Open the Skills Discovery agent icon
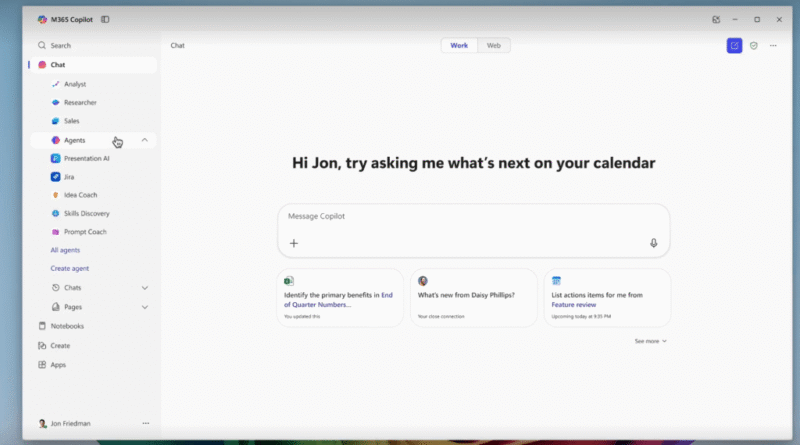This screenshot has height=445, width=800. pyautogui.click(x=56, y=213)
